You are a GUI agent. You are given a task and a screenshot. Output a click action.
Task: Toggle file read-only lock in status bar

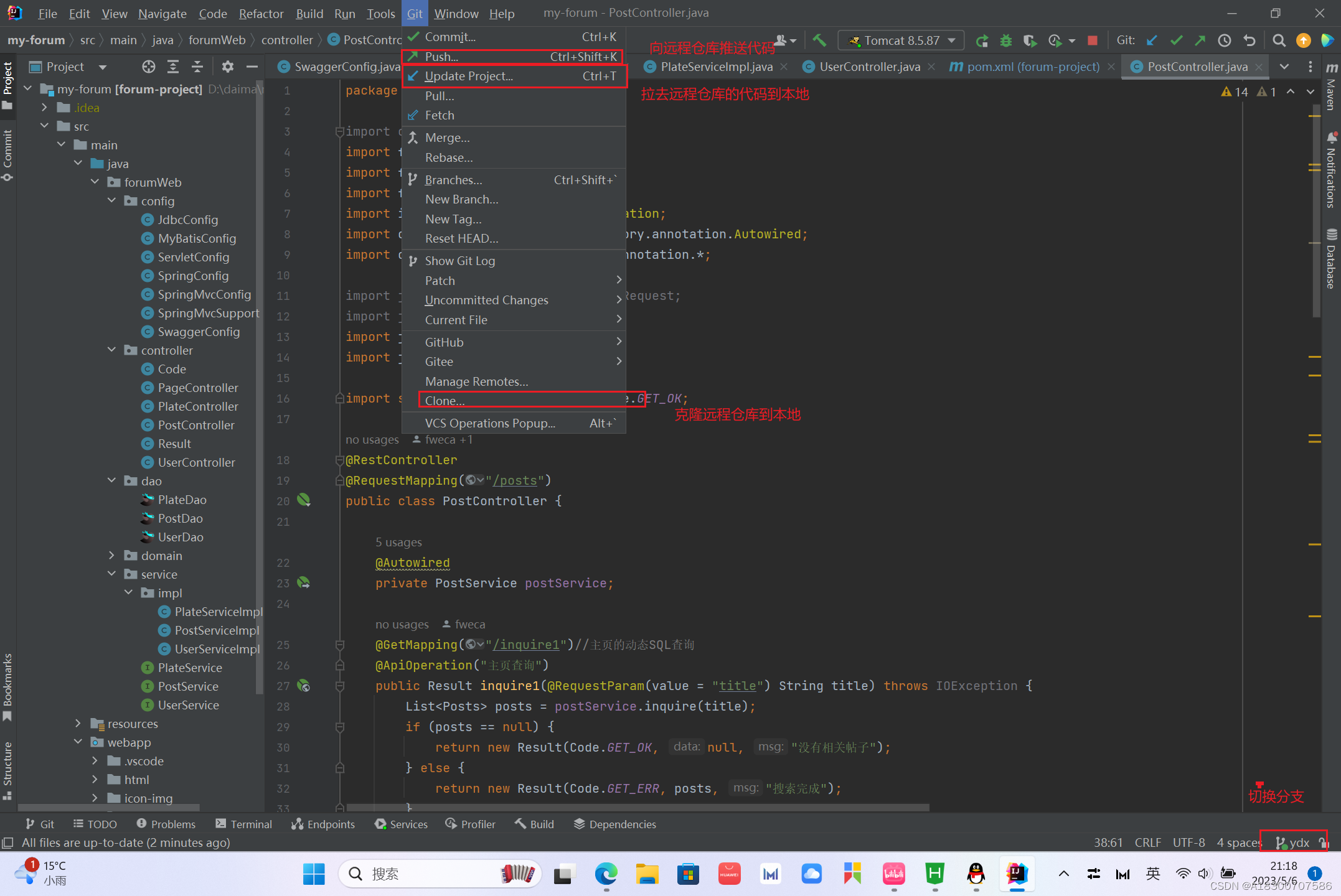pos(1322,842)
